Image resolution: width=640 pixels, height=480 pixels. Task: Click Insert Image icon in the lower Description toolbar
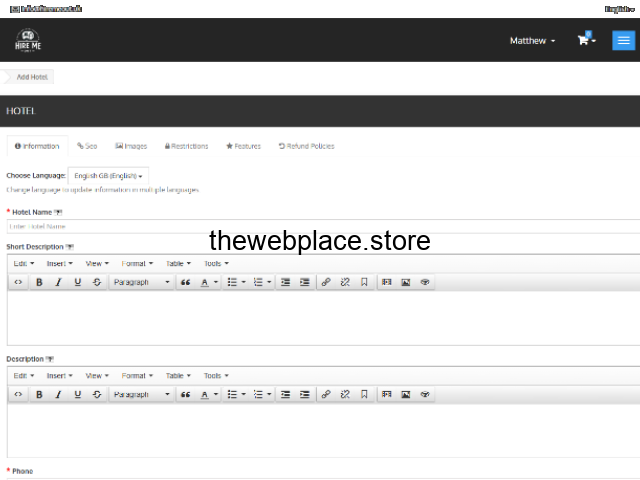click(x=405, y=394)
